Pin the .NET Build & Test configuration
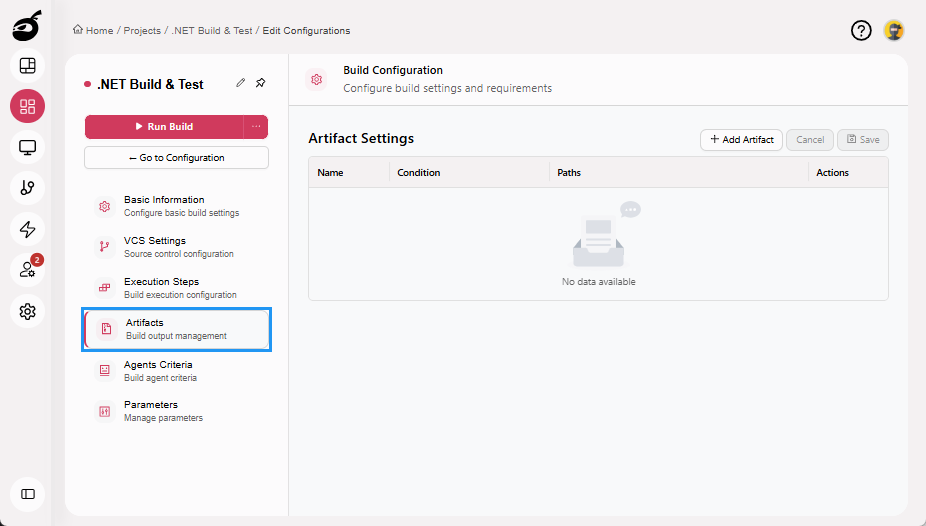926x526 pixels. click(x=260, y=83)
